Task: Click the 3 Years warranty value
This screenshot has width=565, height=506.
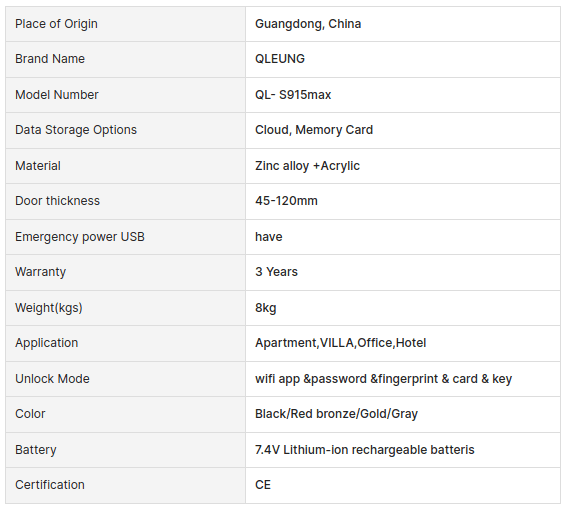Action: point(276,272)
